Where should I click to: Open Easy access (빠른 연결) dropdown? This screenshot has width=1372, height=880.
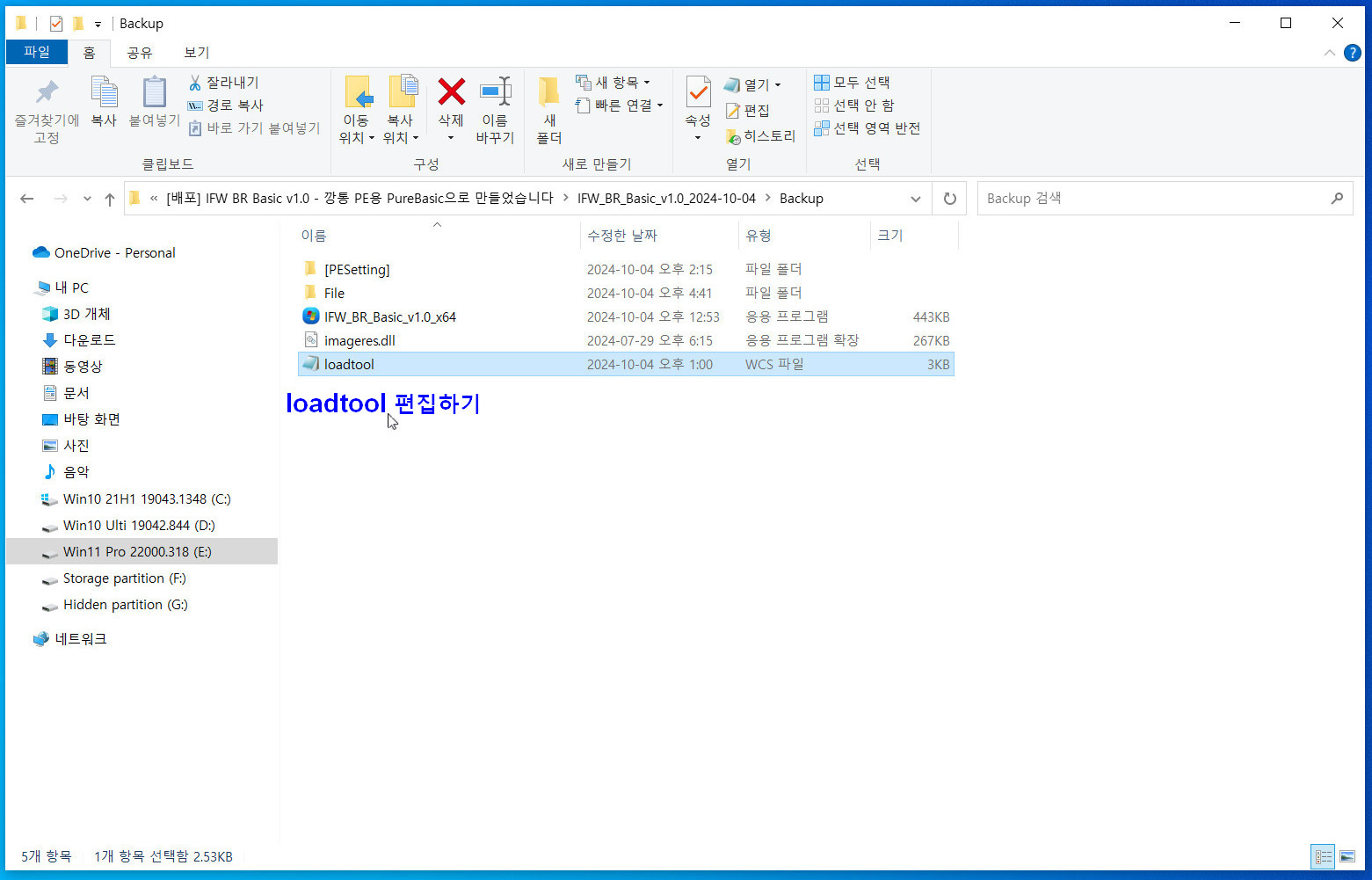tap(619, 105)
